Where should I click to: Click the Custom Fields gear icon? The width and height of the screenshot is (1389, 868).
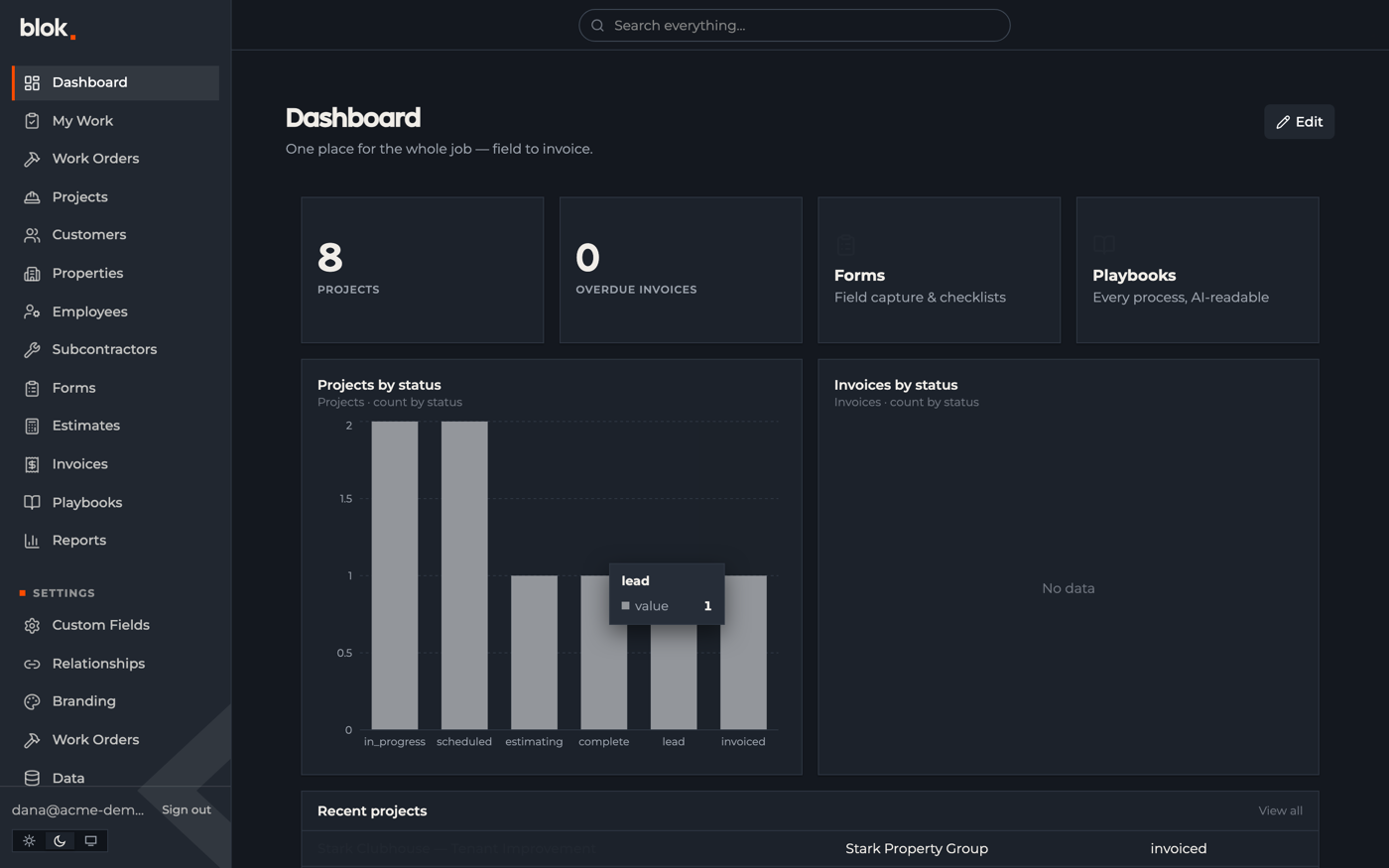[x=32, y=626]
